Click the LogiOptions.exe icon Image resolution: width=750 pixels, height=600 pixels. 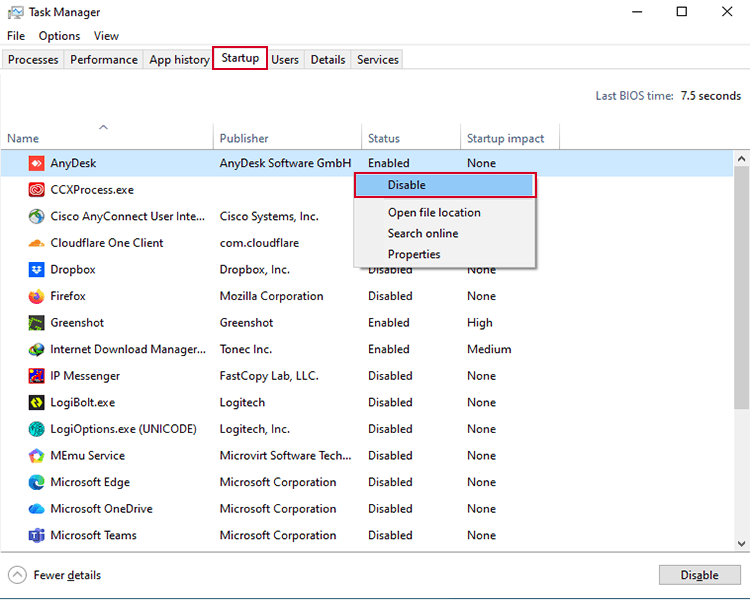pos(36,429)
